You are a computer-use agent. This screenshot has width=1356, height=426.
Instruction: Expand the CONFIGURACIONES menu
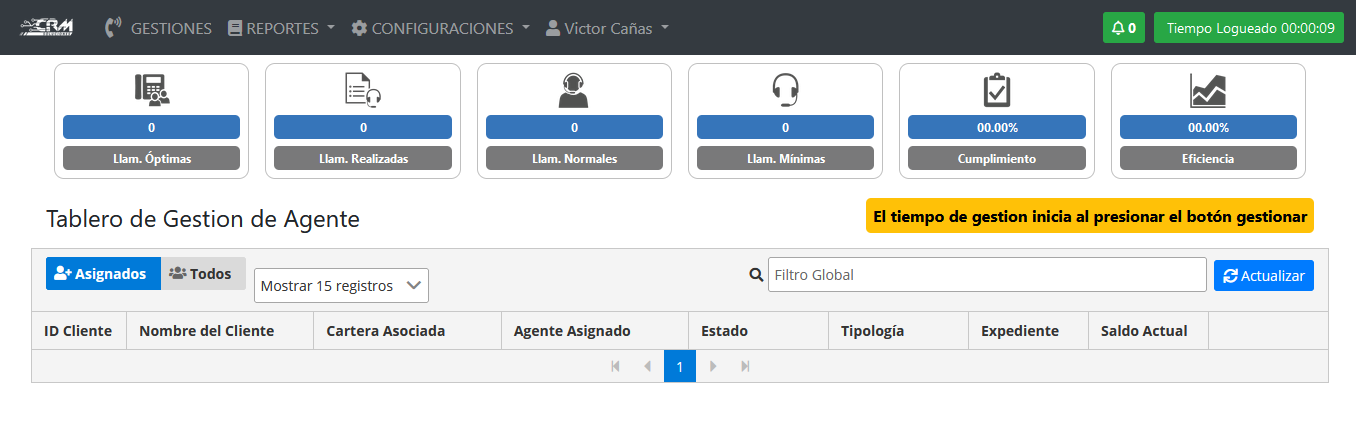(440, 28)
